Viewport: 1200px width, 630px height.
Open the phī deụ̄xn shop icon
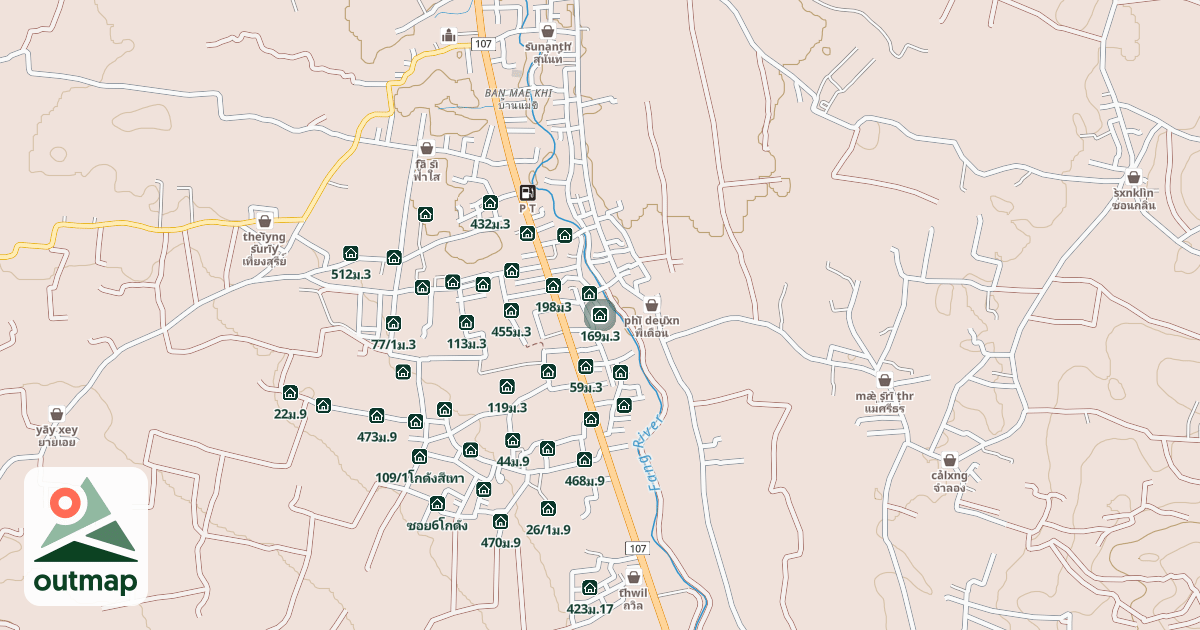(x=652, y=304)
